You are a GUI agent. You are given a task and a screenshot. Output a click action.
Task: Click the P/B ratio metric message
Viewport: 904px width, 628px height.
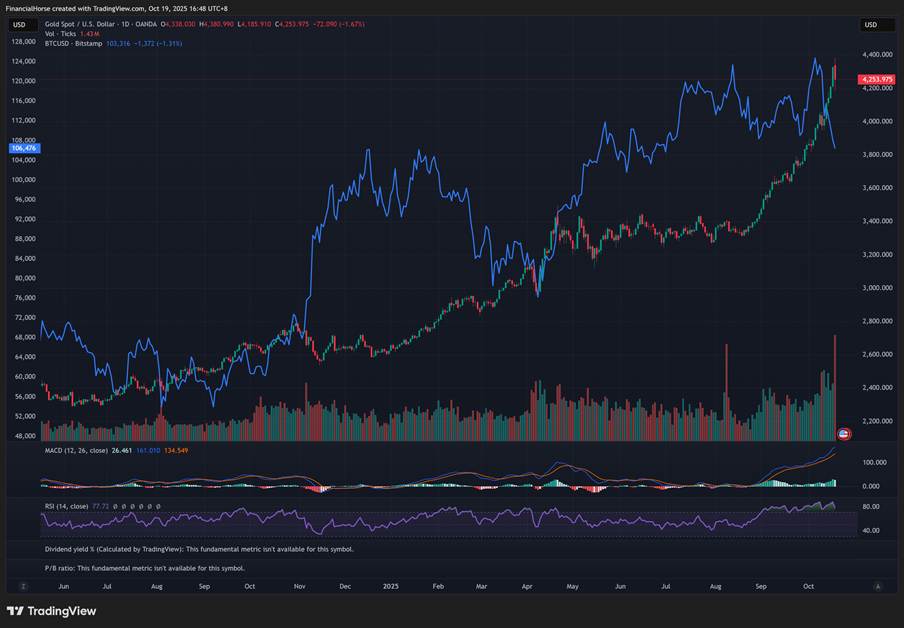click(144, 568)
